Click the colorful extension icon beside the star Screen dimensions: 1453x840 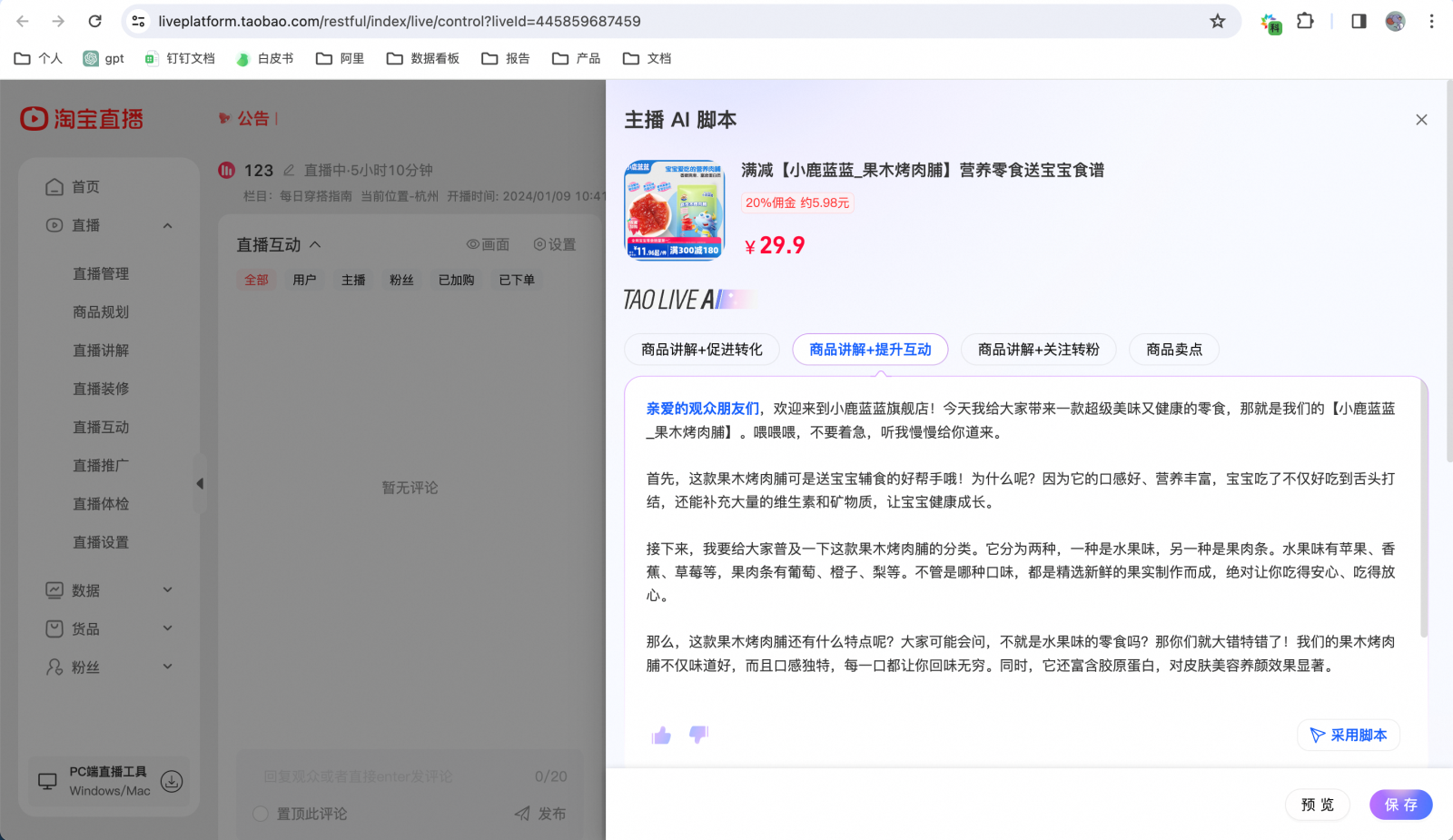pyautogui.click(x=1270, y=23)
